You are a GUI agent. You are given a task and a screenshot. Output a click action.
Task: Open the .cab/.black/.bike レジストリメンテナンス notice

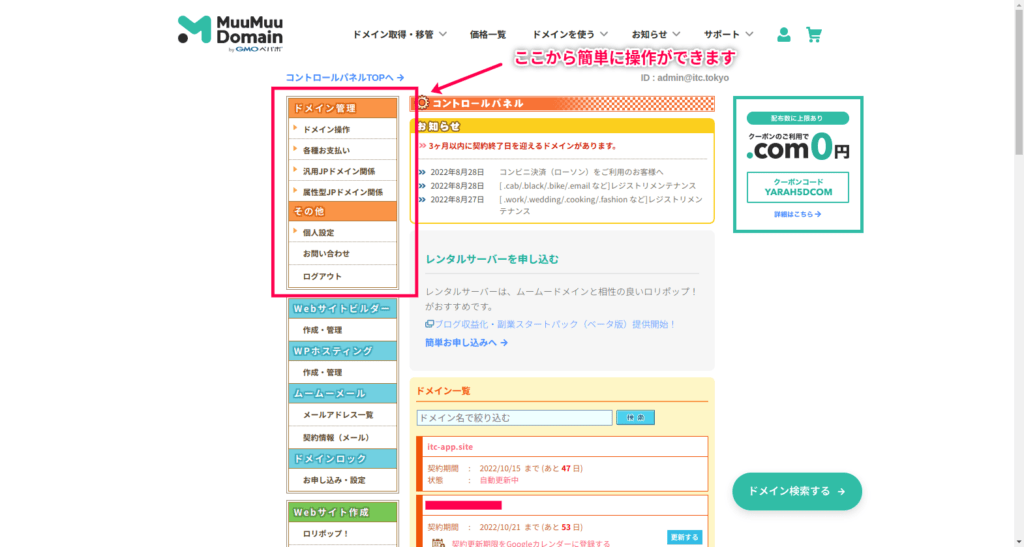coord(598,186)
